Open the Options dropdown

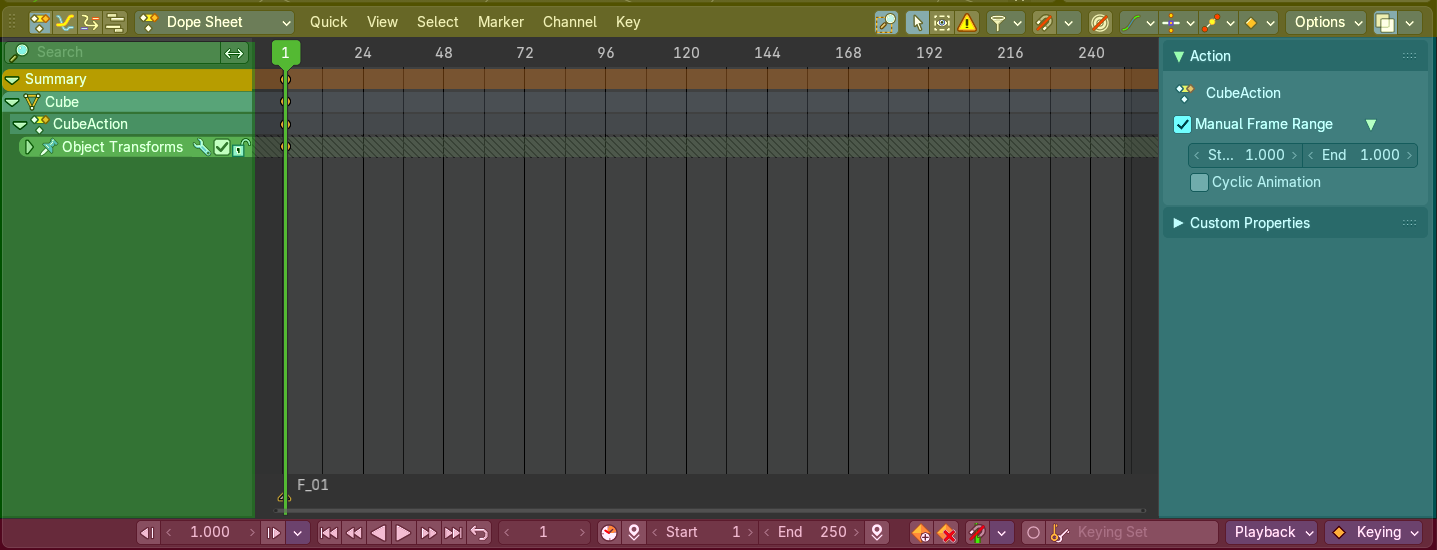coord(1326,22)
